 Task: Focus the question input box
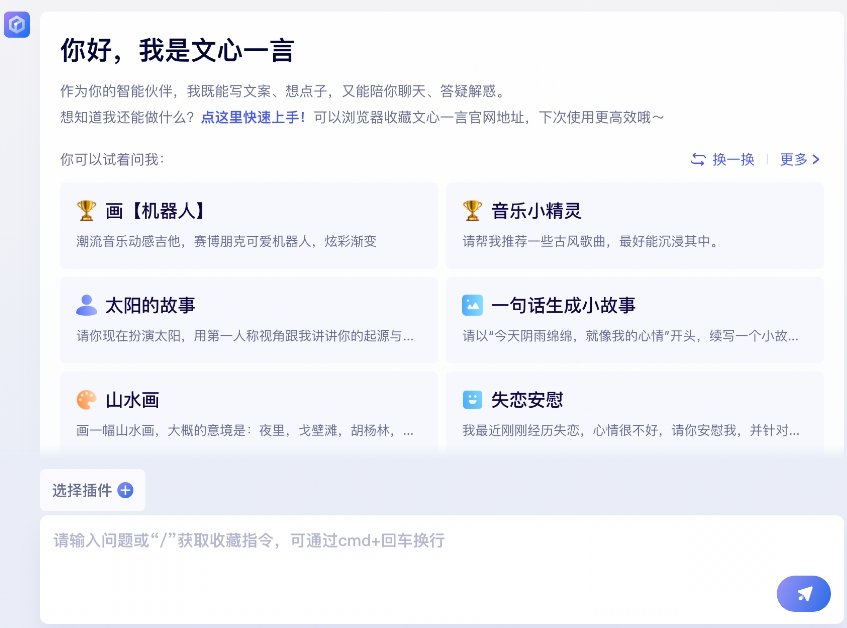click(442, 570)
